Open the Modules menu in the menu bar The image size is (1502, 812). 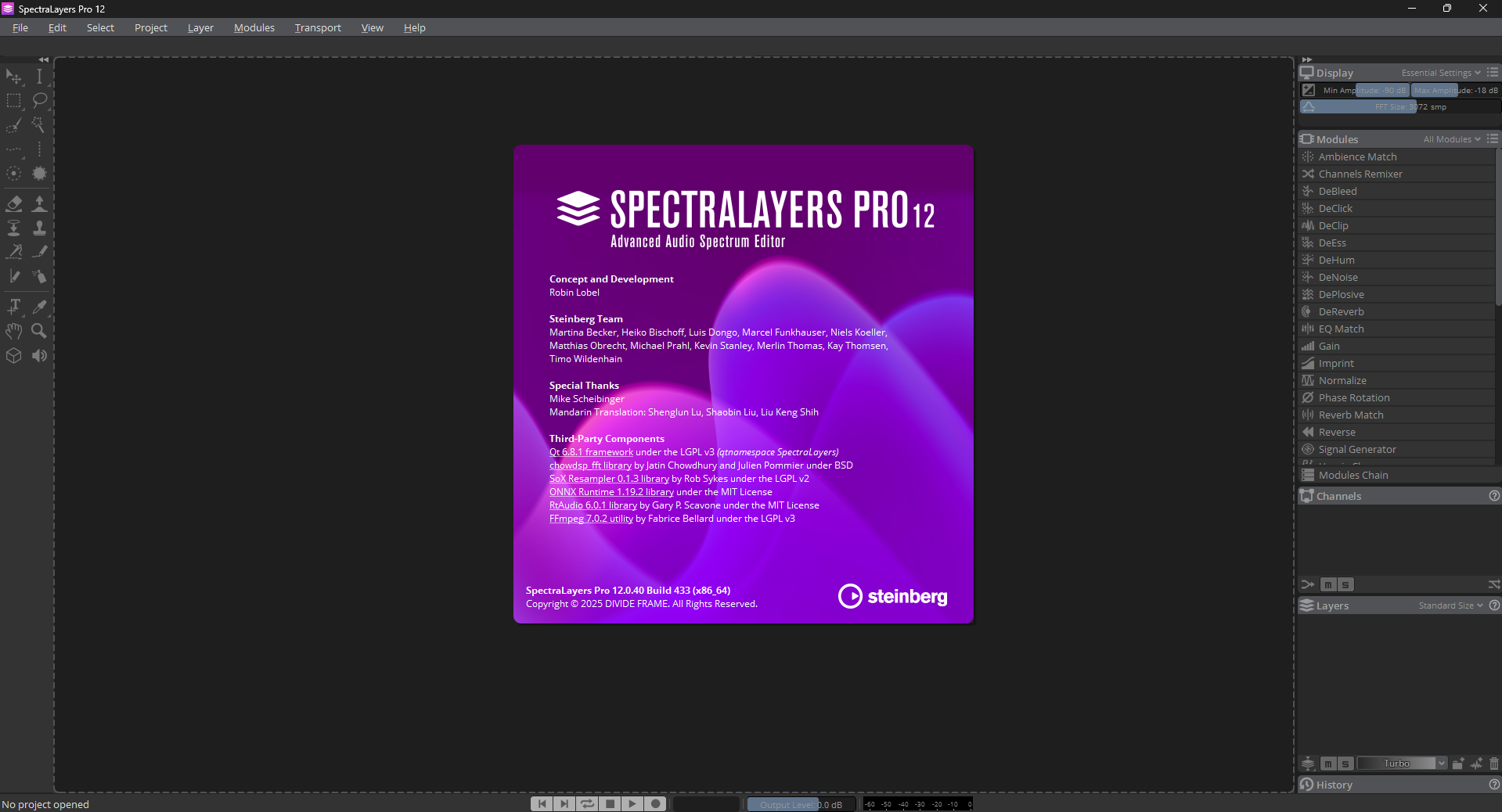[x=254, y=27]
